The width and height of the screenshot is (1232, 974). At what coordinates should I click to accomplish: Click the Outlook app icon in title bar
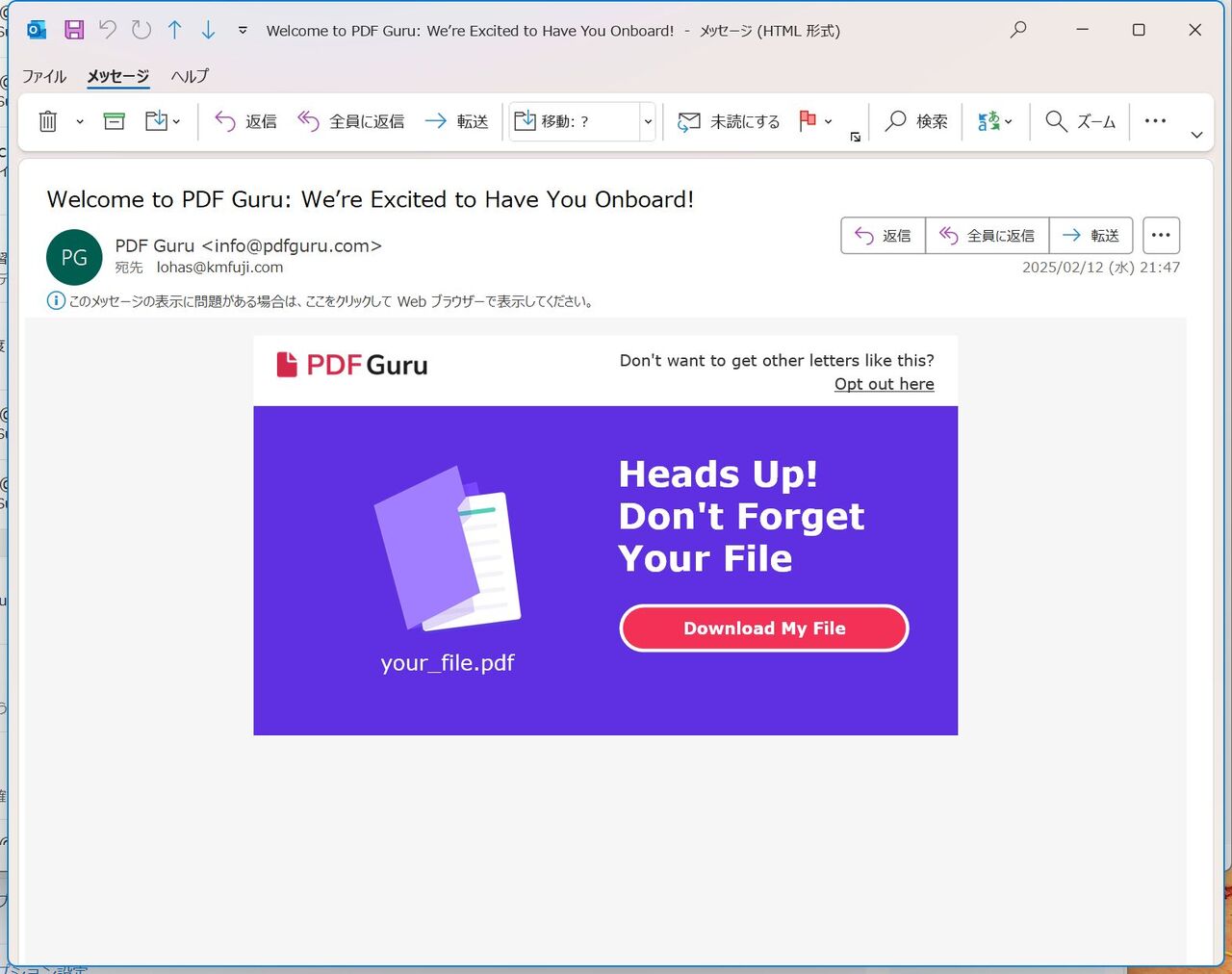coord(37,30)
